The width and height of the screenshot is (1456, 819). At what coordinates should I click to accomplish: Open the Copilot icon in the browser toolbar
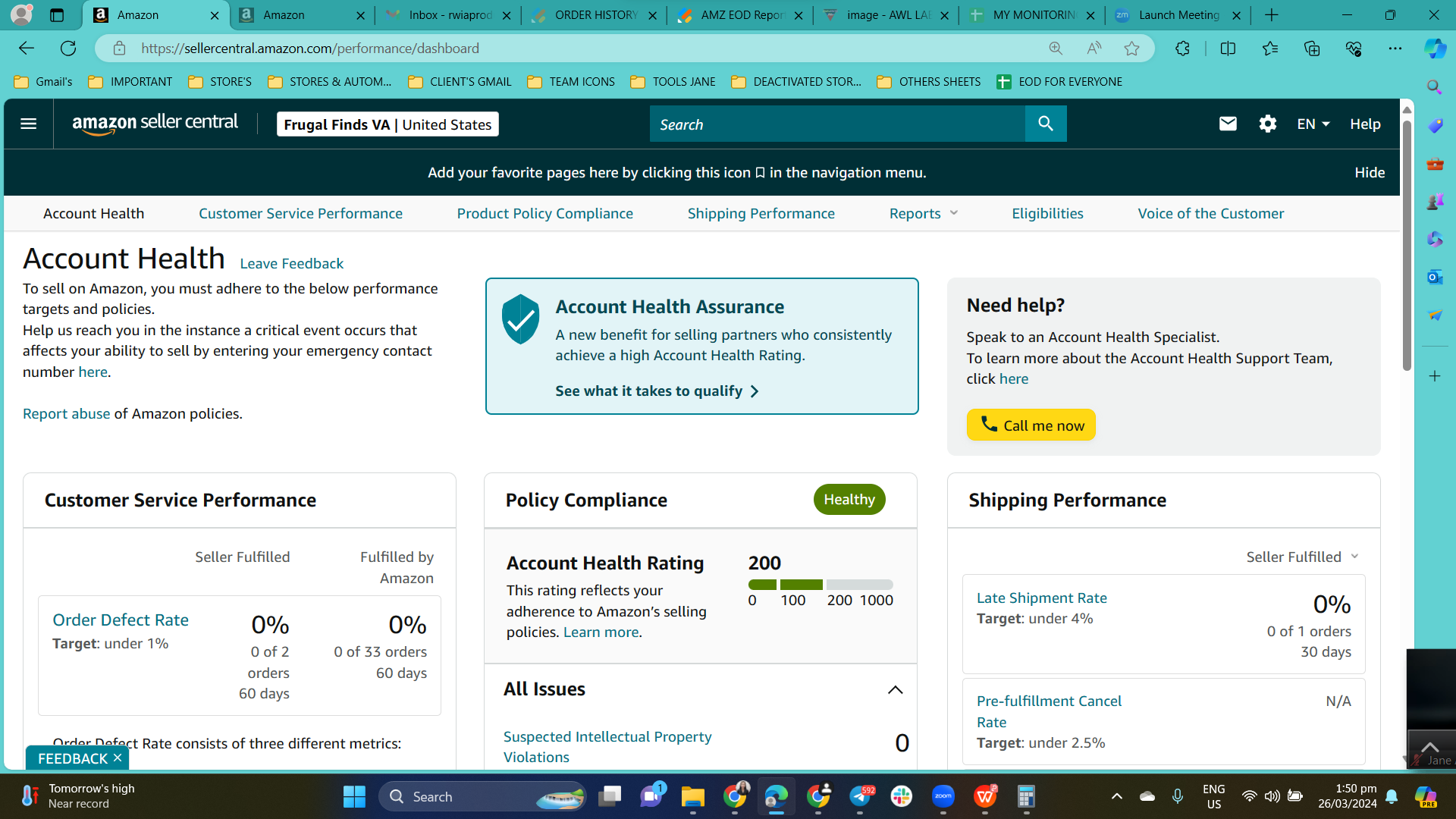[1435, 49]
